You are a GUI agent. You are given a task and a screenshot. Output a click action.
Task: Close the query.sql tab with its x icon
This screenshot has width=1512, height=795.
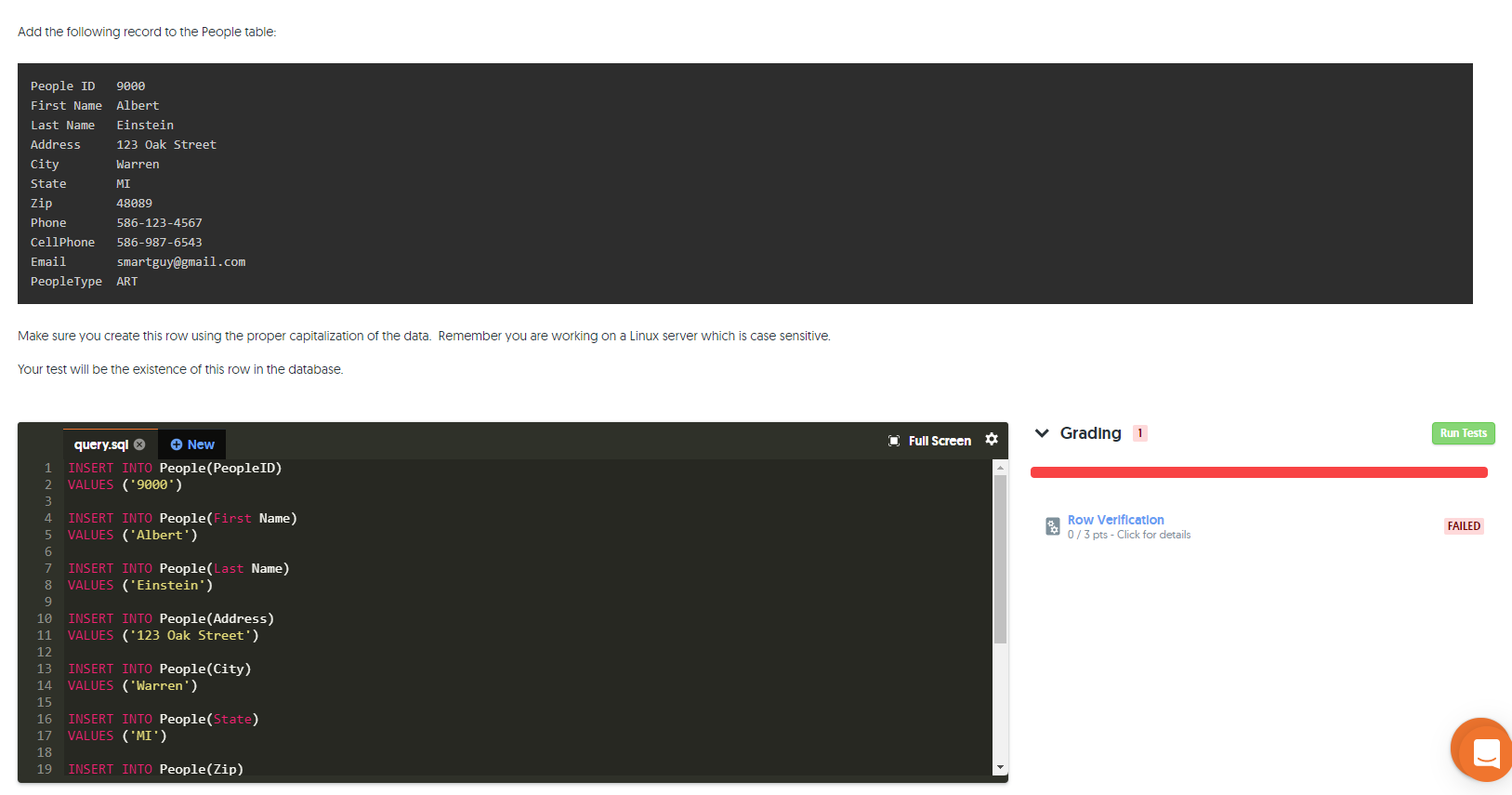[x=139, y=444]
